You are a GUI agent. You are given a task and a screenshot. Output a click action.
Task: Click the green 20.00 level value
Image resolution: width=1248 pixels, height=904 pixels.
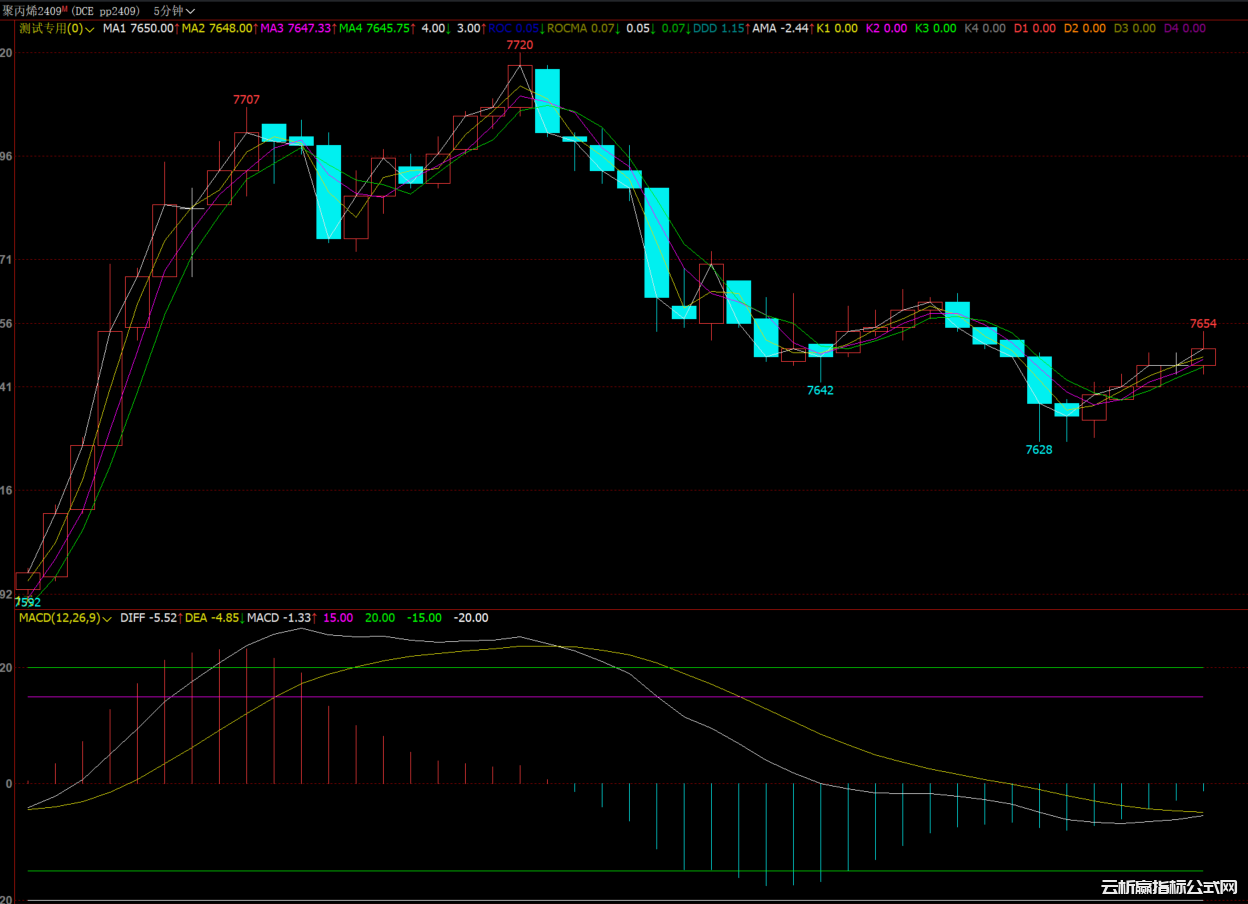[x=381, y=618]
